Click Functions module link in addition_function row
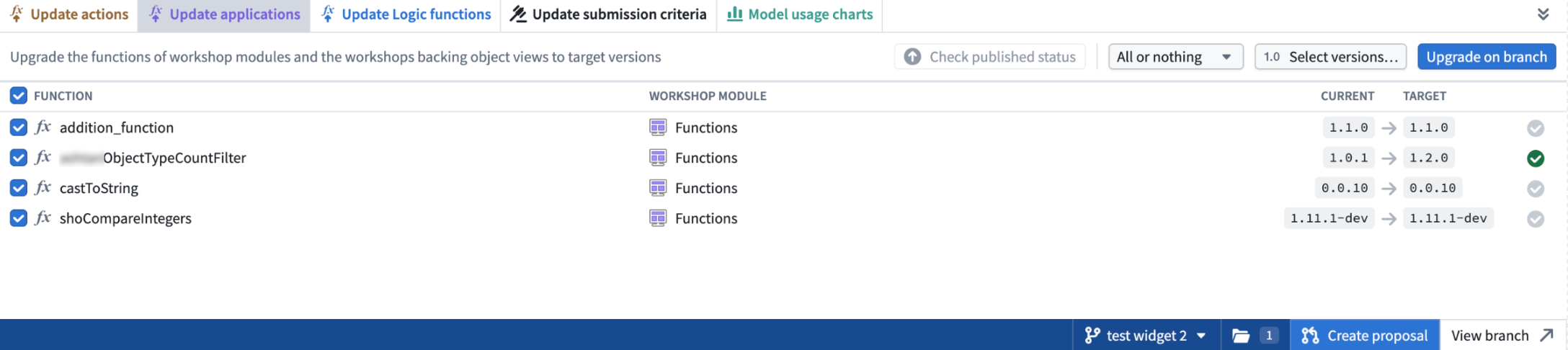1568x350 pixels. (x=706, y=127)
